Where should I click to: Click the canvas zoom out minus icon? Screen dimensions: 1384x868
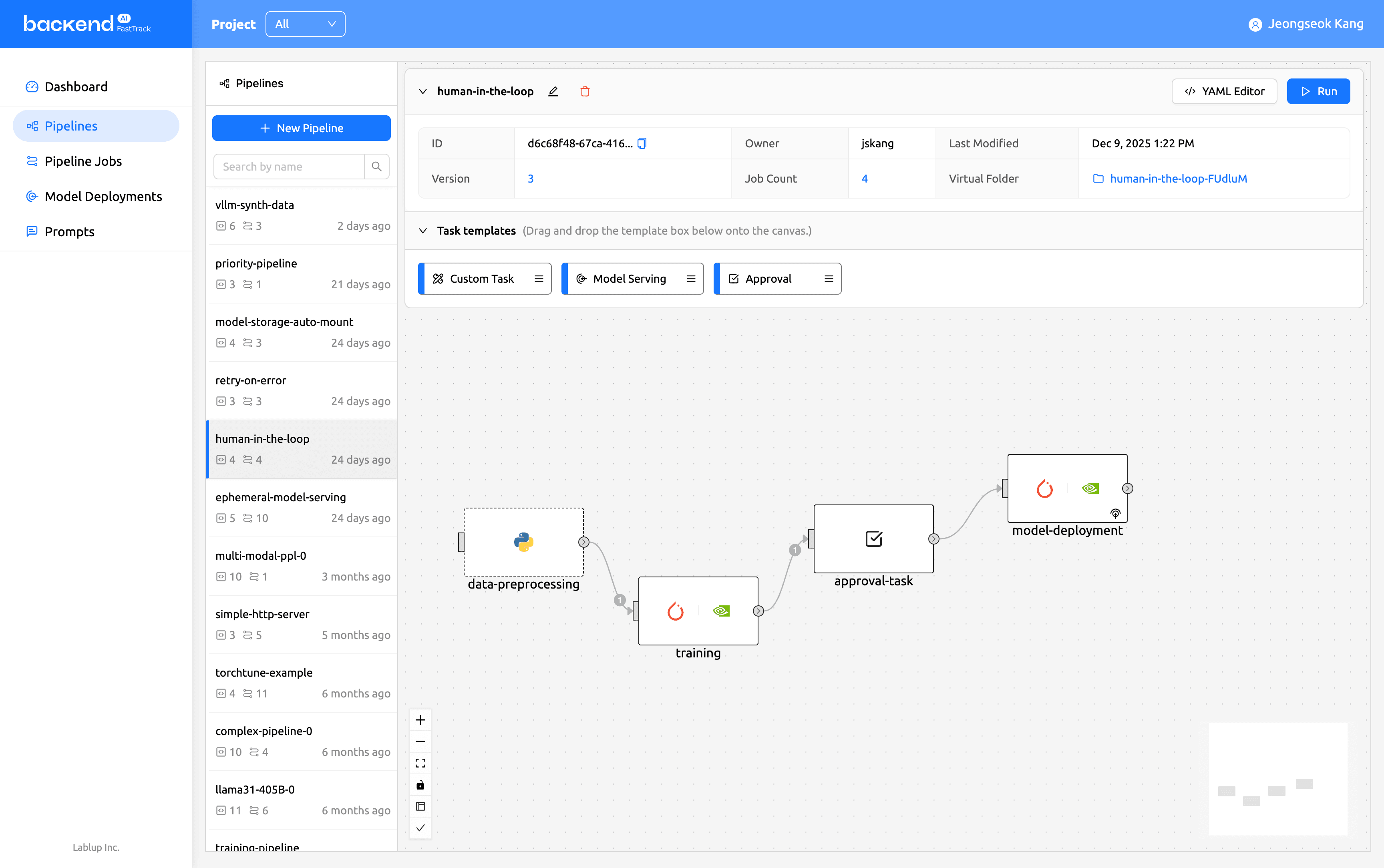[420, 742]
